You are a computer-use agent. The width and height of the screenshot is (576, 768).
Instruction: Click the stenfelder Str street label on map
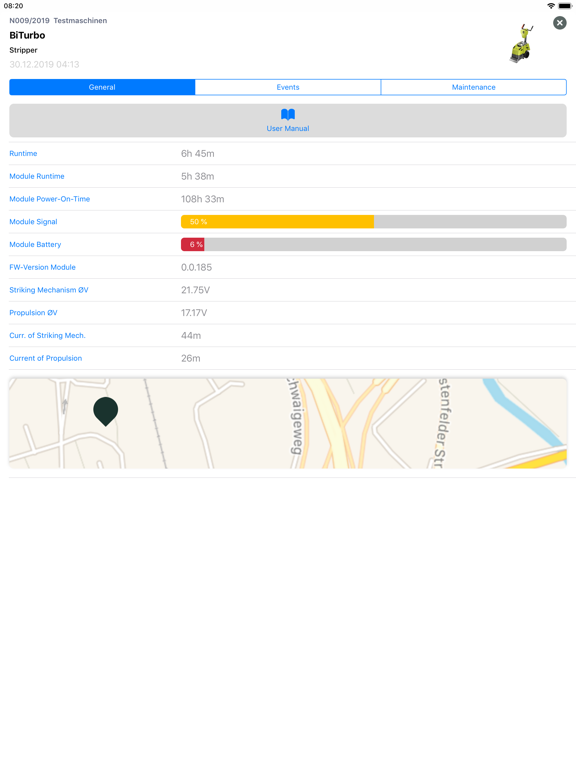pos(442,423)
